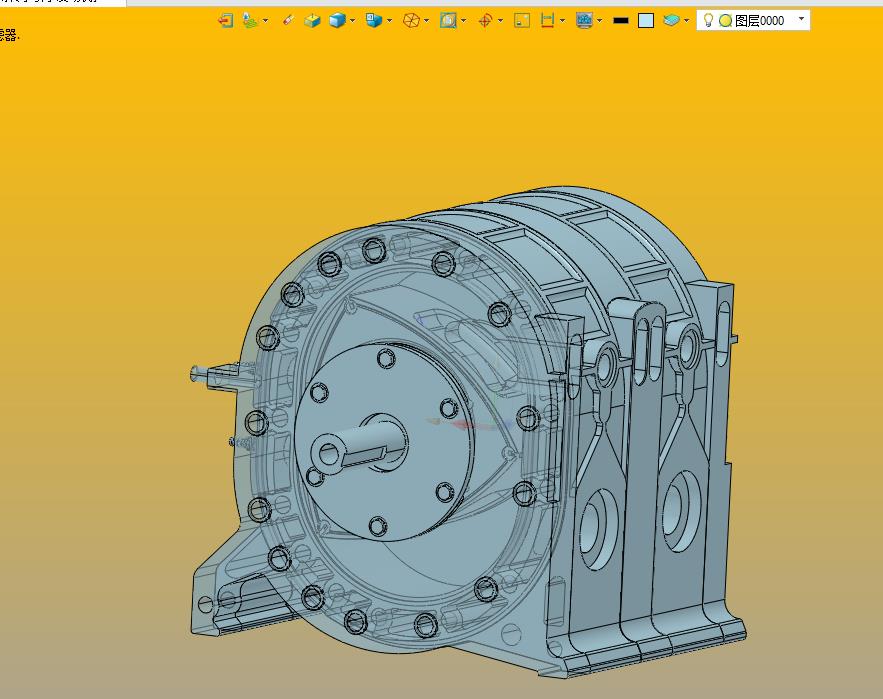883x699 pixels.
Task: Click the green stacked icon beside exit
Action: coord(249,20)
